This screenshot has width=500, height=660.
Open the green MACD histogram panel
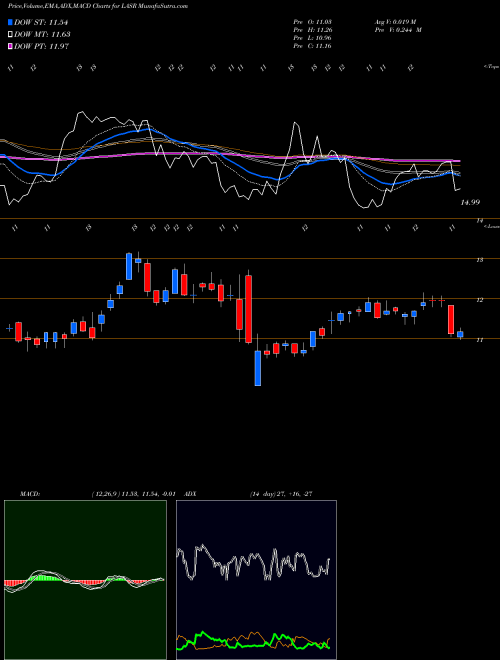tap(85, 580)
